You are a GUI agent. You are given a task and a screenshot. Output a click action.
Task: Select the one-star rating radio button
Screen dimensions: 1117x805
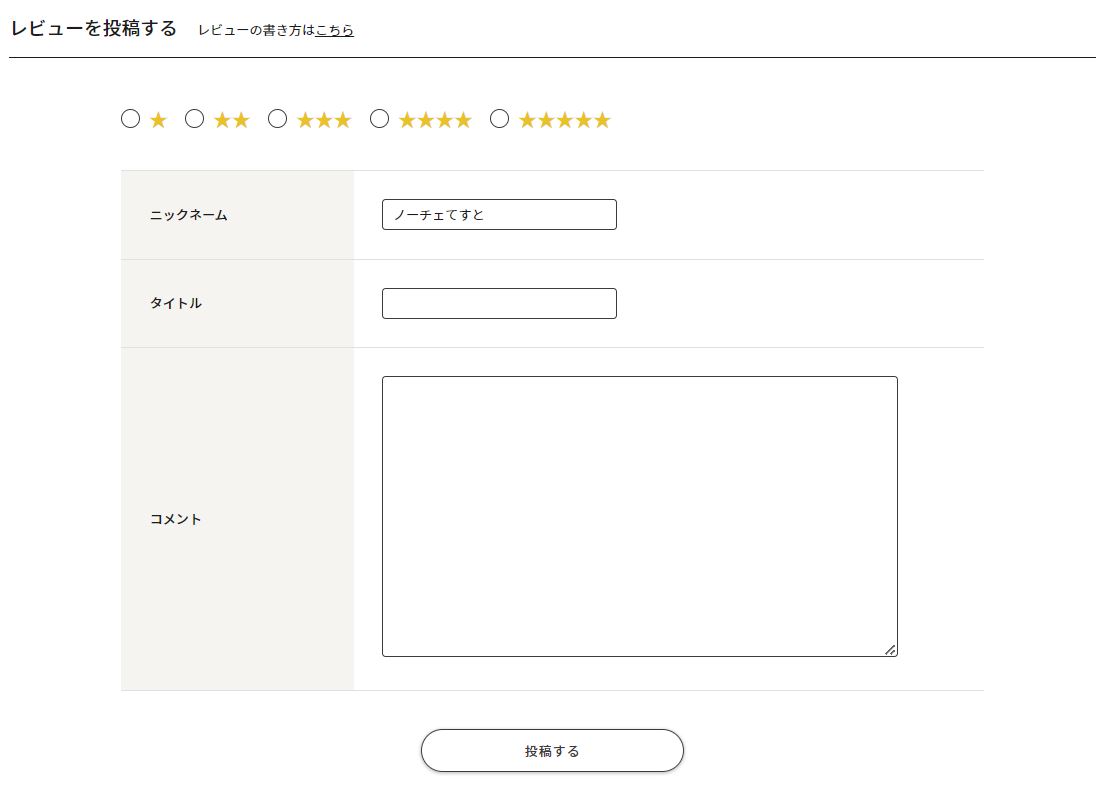[x=130, y=119]
